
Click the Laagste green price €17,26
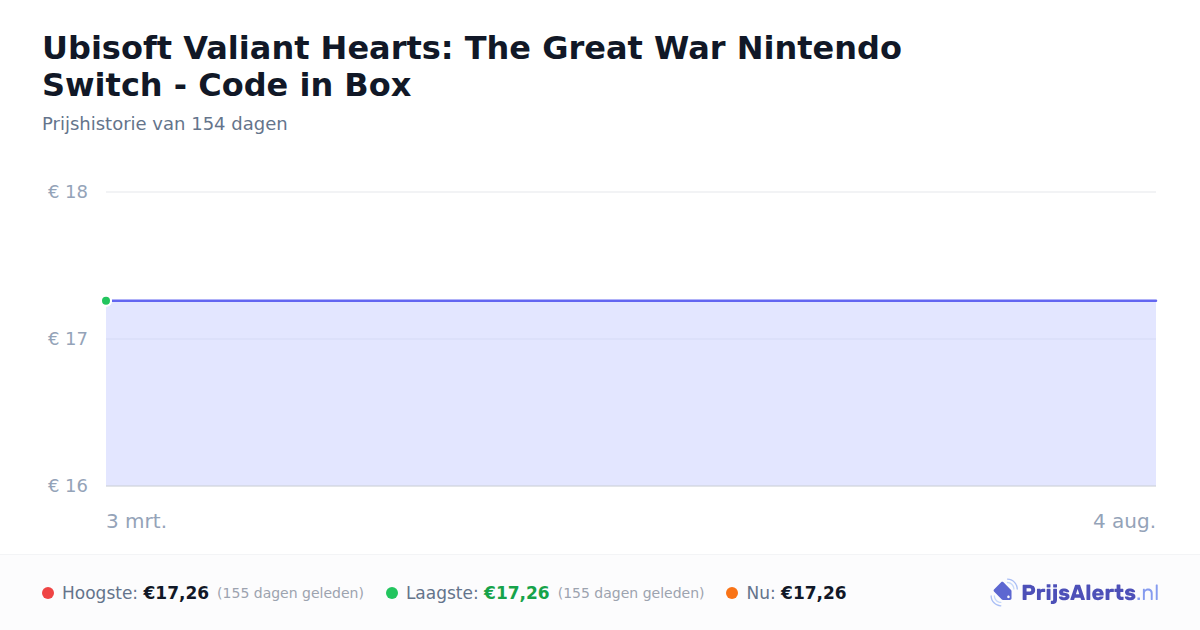point(517,593)
